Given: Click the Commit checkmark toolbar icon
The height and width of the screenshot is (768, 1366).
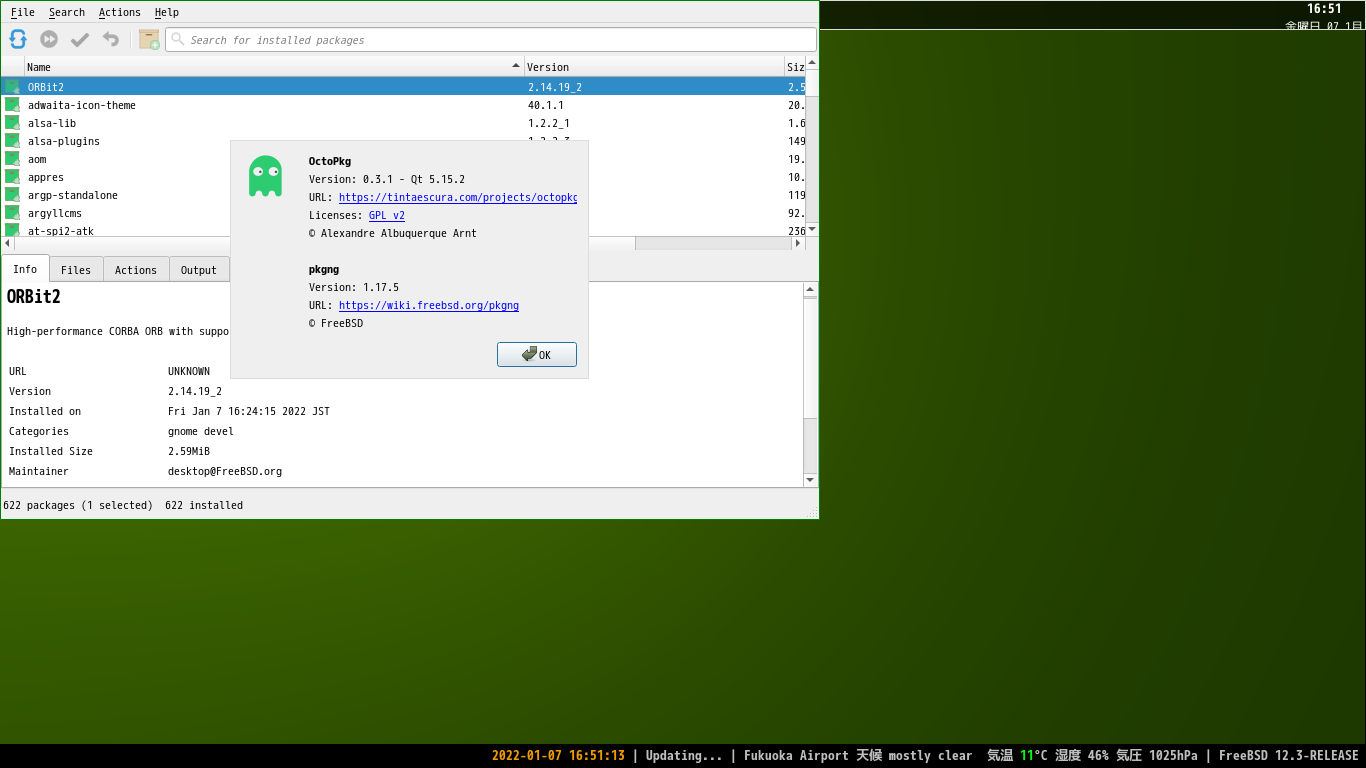Looking at the screenshot, I should pos(80,39).
